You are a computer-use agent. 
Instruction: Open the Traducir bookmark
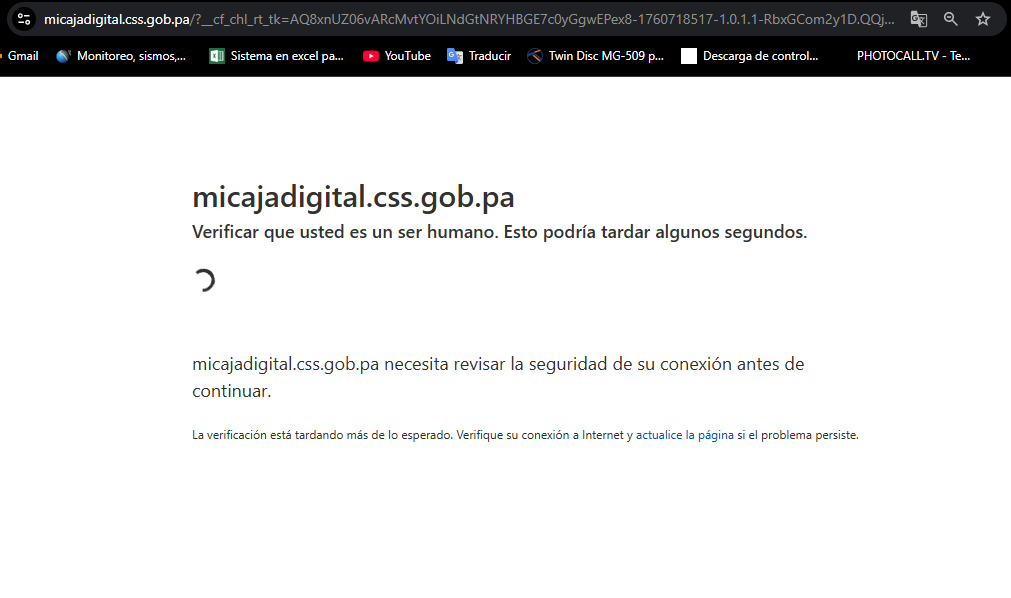479,56
